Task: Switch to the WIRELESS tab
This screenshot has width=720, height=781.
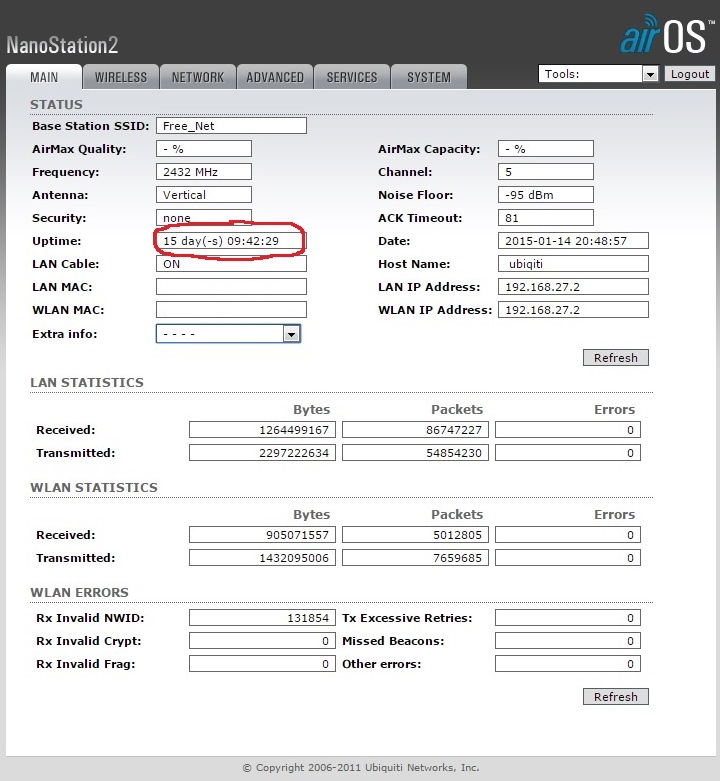Action: pos(121,77)
